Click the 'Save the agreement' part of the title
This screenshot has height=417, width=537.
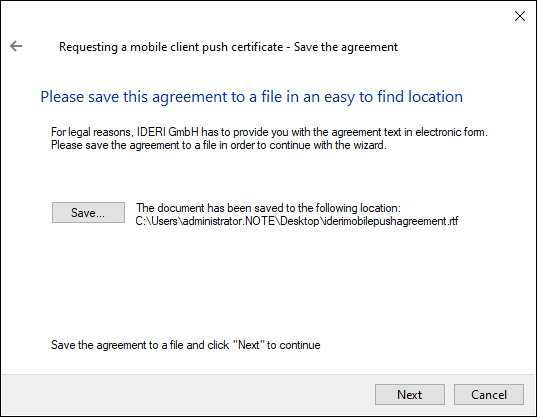[x=346, y=47]
